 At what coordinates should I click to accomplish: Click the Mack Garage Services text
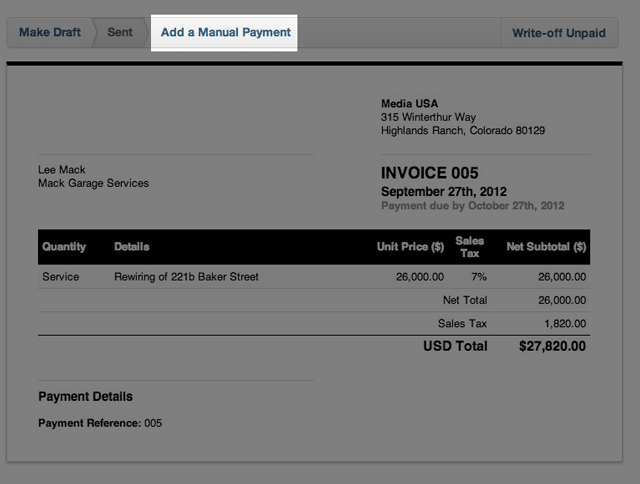tap(93, 183)
